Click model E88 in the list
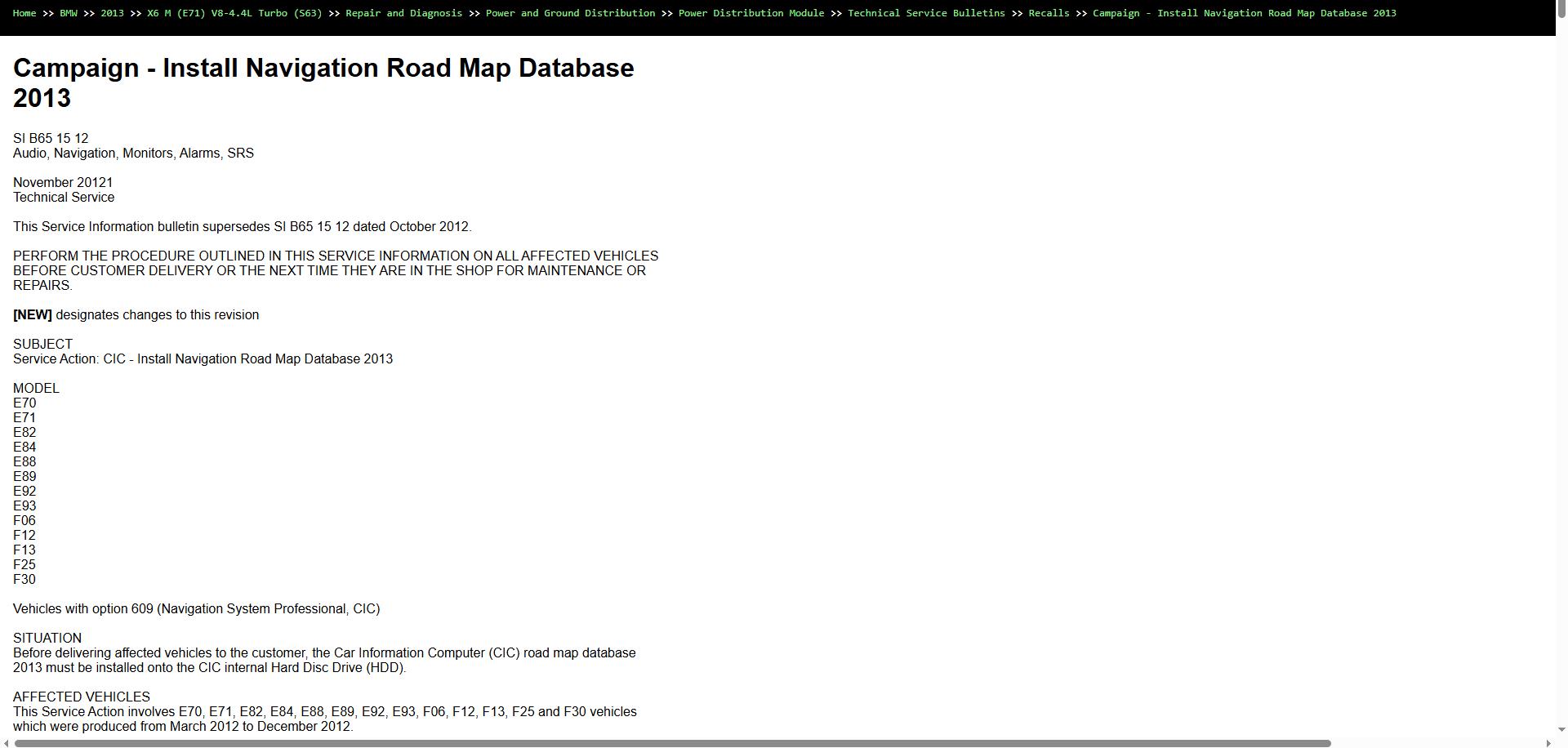This screenshot has width=1568, height=748. (24, 462)
